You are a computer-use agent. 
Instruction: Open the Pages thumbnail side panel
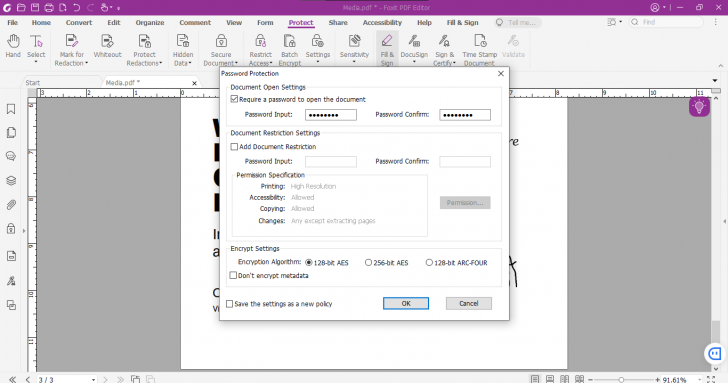11,133
